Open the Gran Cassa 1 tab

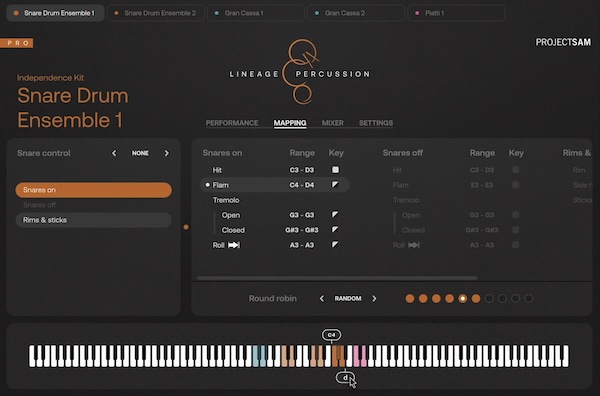coord(256,13)
